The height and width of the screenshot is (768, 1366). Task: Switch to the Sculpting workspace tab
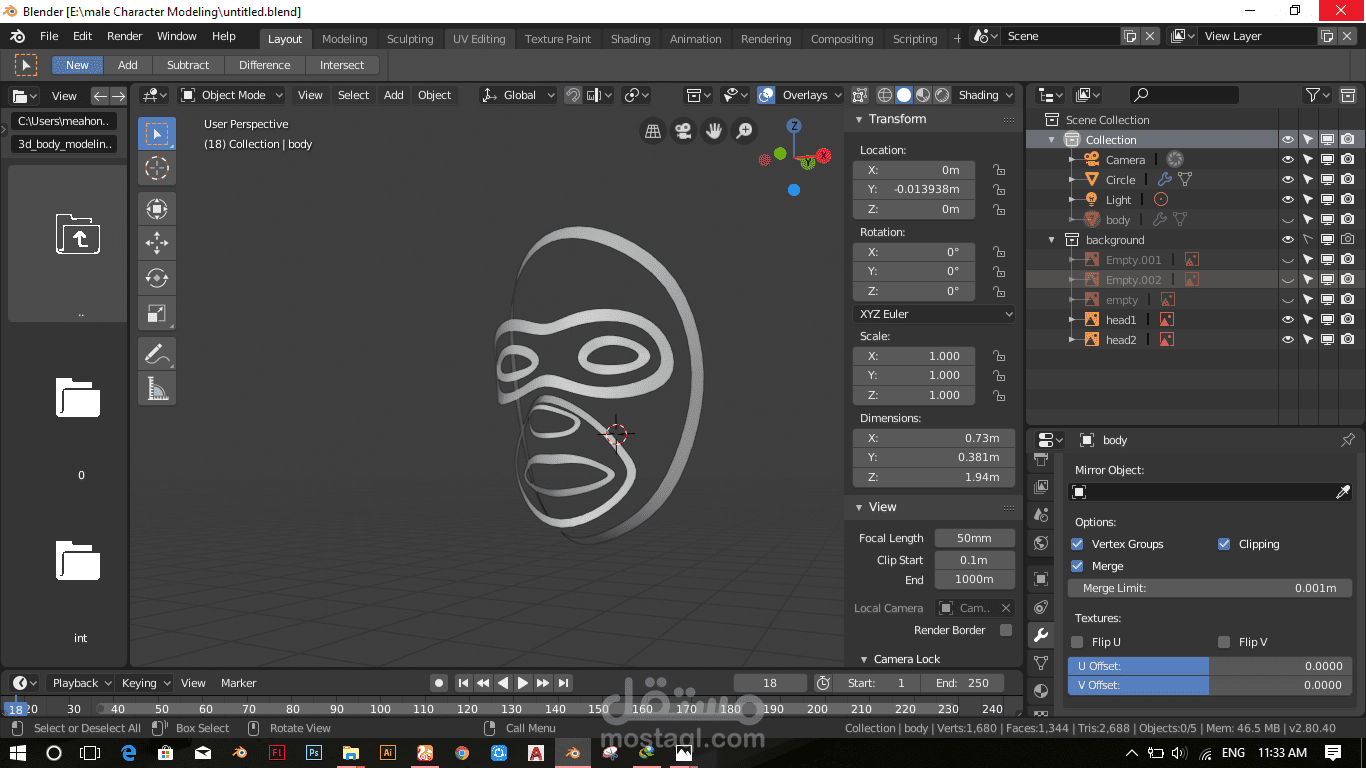[410, 39]
